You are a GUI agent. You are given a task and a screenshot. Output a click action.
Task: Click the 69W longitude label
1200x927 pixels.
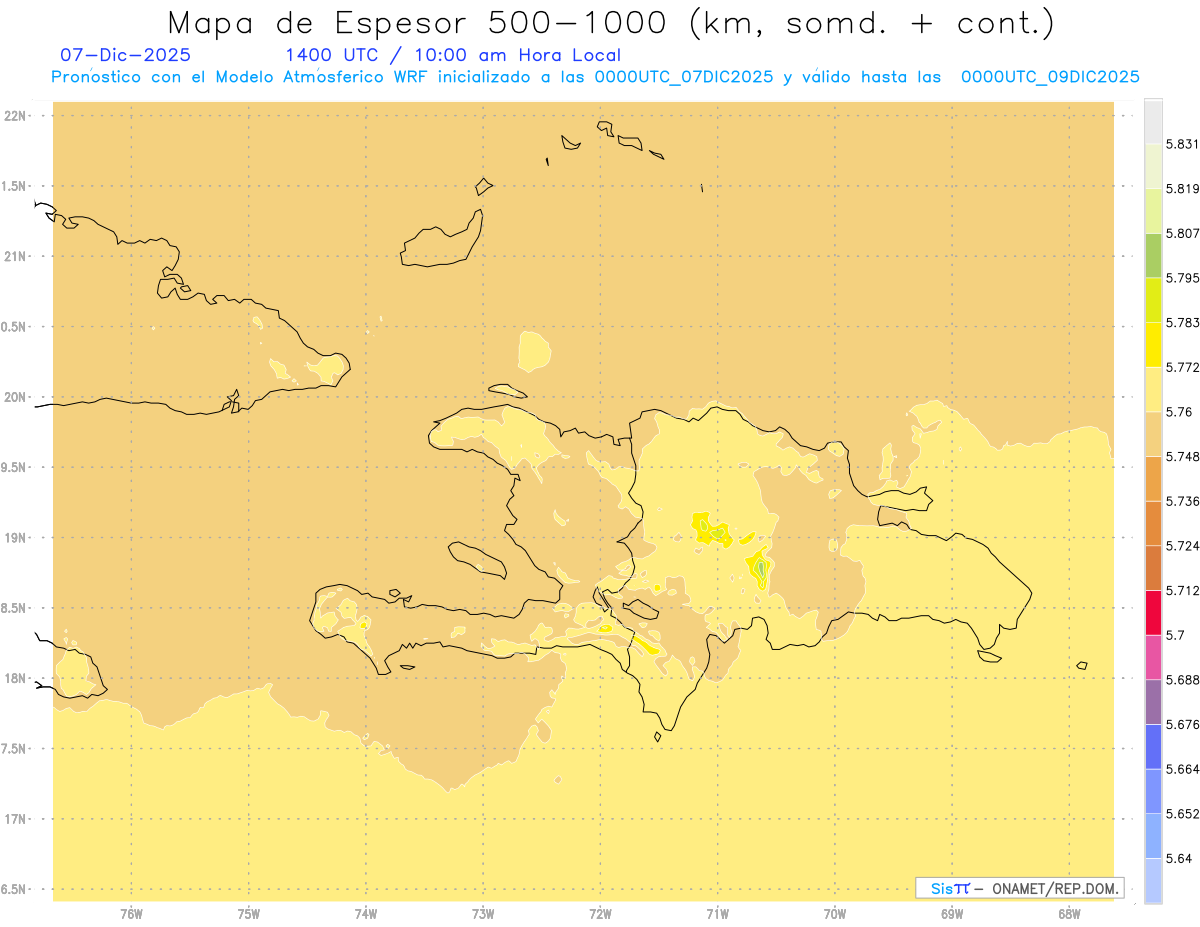[x=952, y=914]
